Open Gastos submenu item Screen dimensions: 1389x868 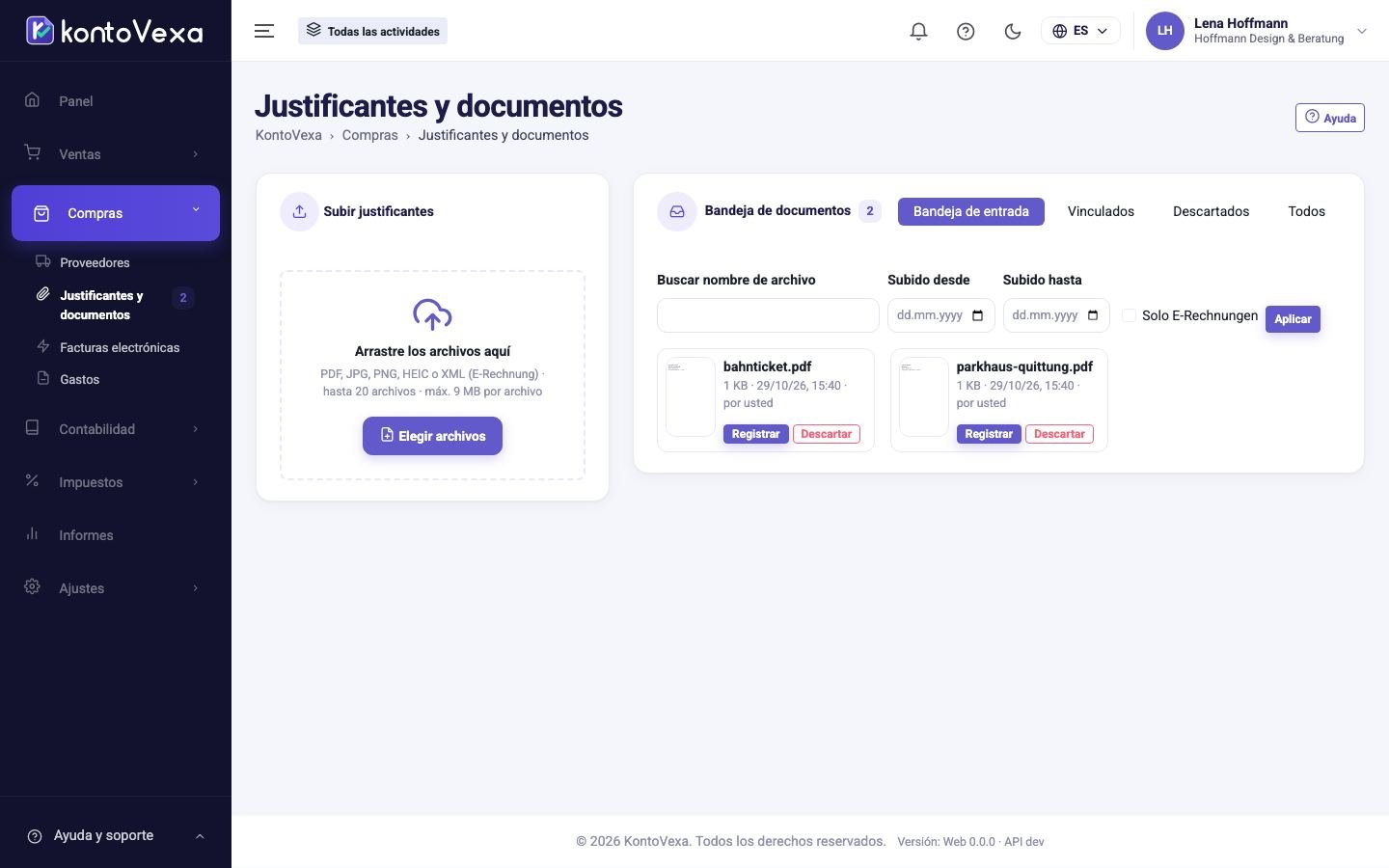coord(79,379)
